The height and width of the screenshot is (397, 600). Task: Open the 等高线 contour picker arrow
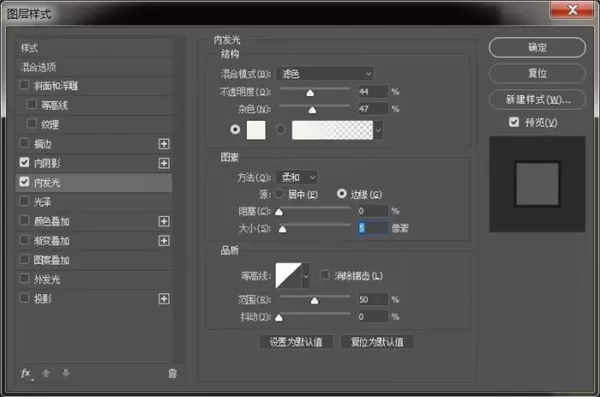[x=306, y=276]
